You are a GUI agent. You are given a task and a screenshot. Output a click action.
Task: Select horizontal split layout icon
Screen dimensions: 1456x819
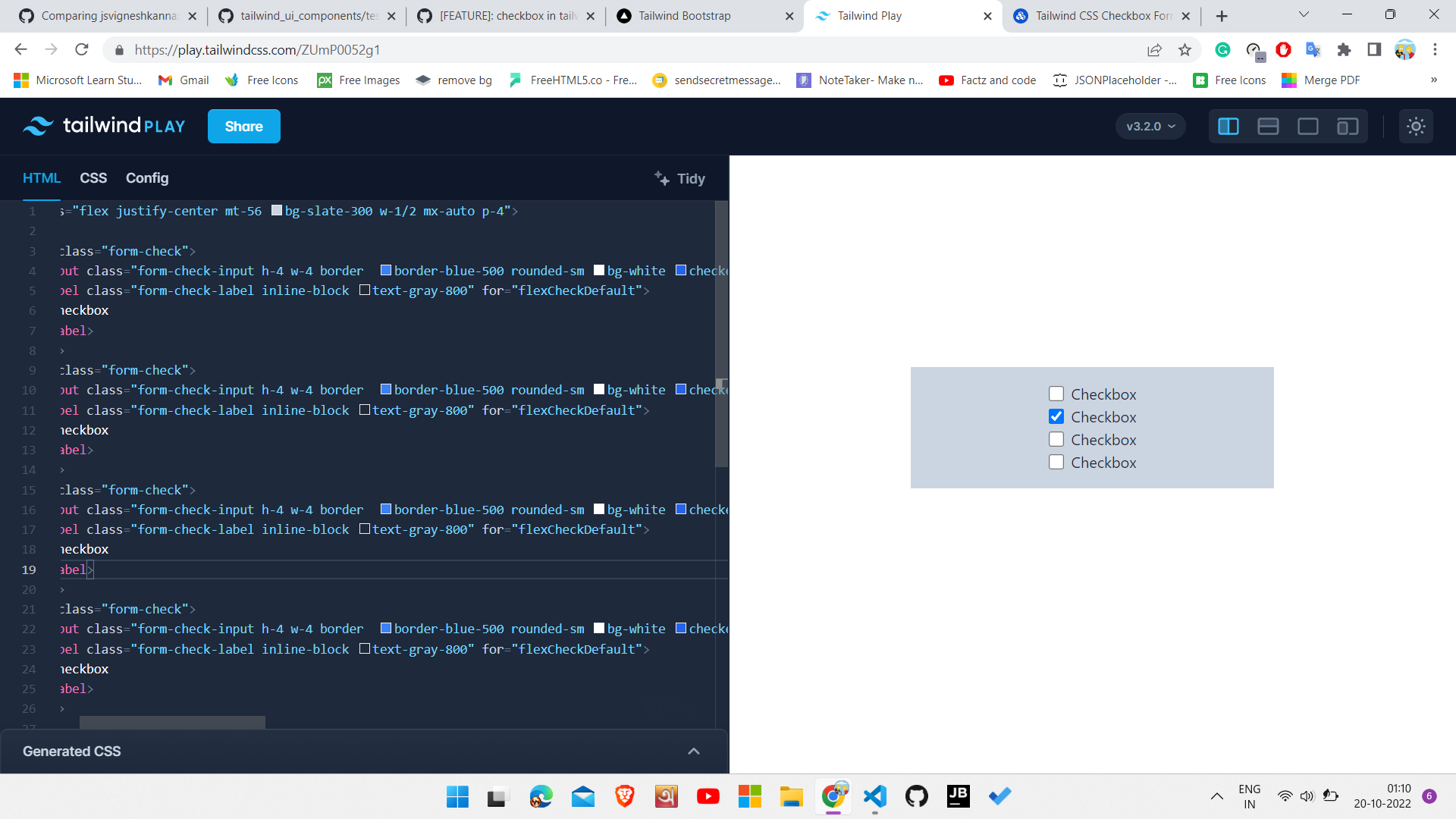pyautogui.click(x=1268, y=127)
